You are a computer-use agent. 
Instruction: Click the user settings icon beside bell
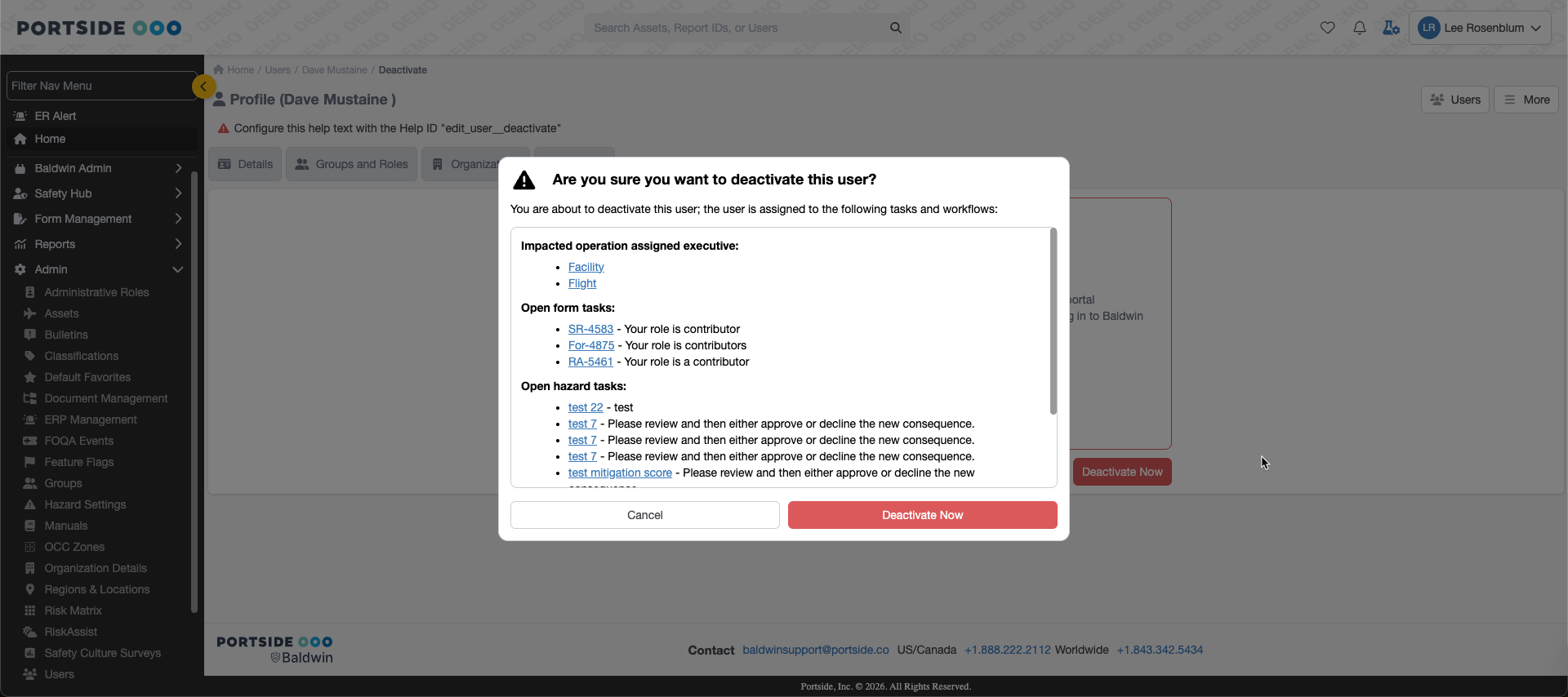1391,28
